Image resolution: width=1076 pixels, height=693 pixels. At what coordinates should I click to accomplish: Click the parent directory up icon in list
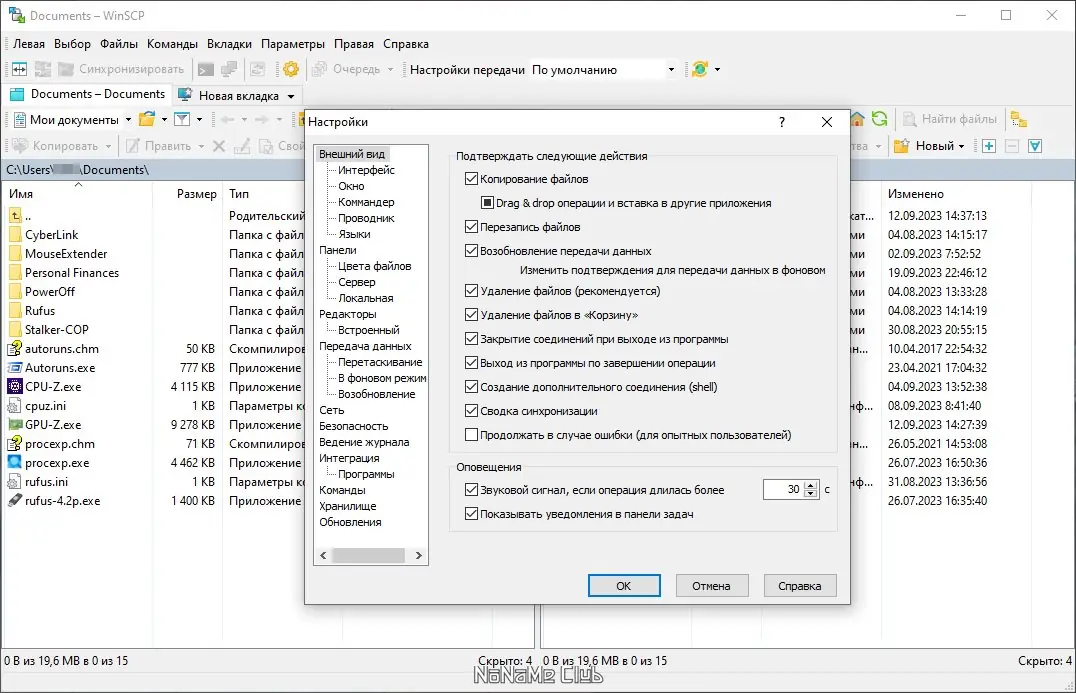pyautogui.click(x=15, y=215)
